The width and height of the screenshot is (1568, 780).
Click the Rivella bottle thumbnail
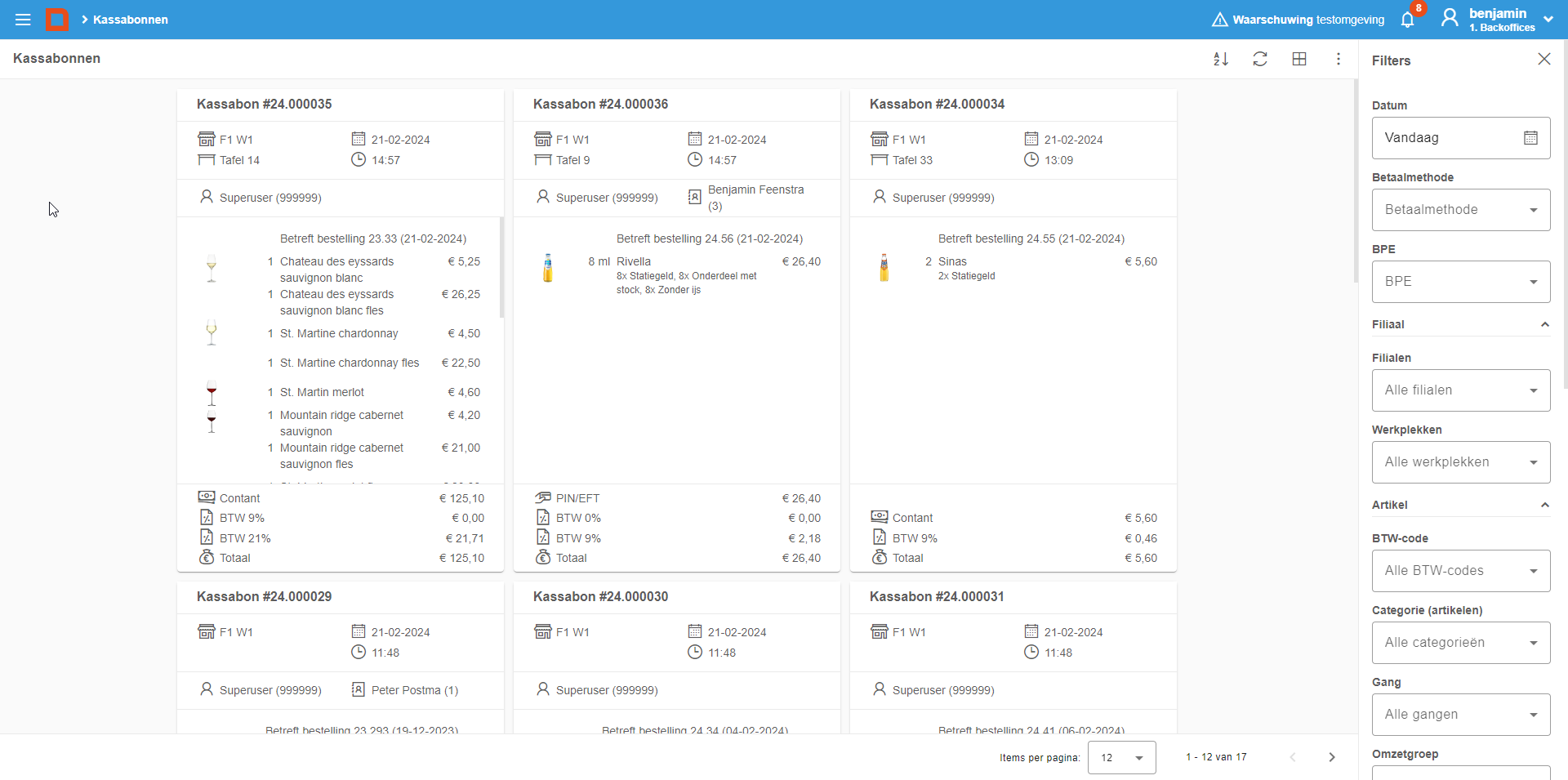coord(548,268)
